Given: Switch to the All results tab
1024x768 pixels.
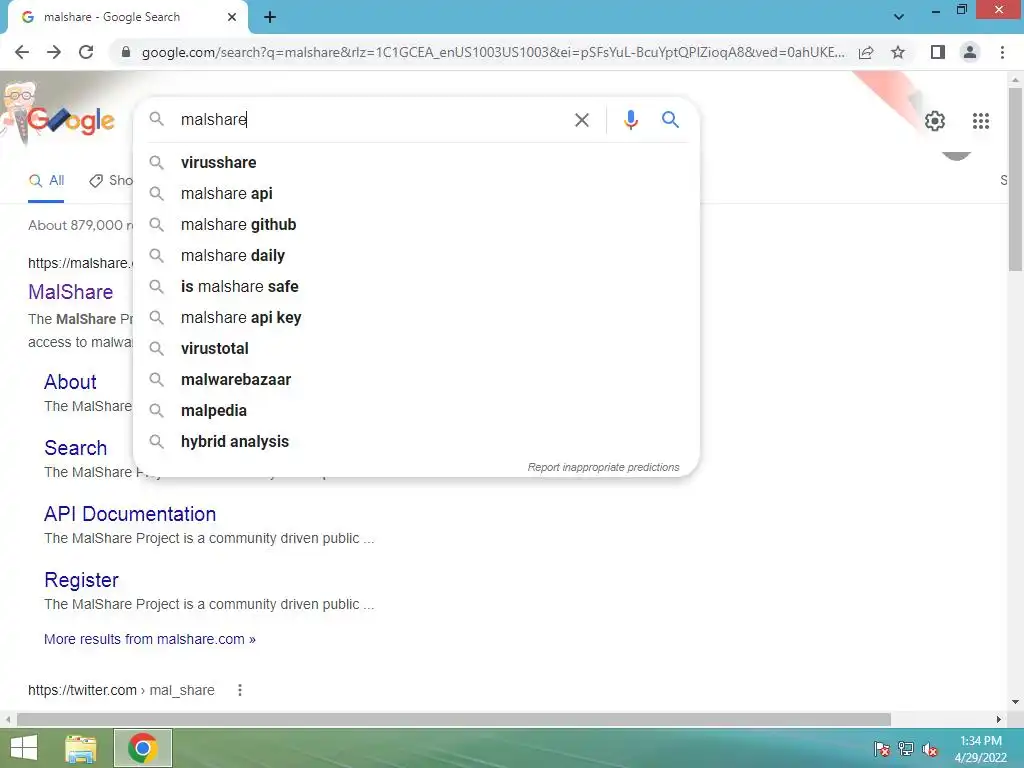Looking at the screenshot, I should click(46, 181).
